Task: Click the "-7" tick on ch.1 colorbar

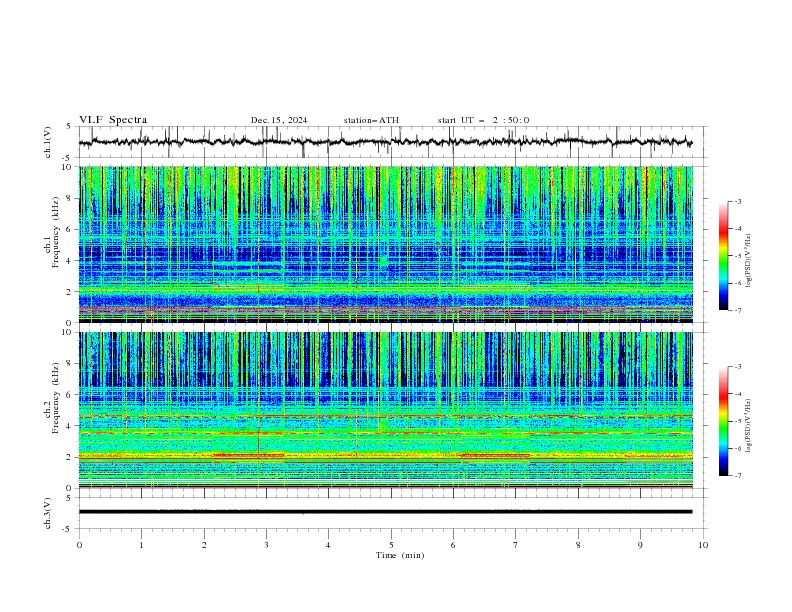Action: point(737,310)
